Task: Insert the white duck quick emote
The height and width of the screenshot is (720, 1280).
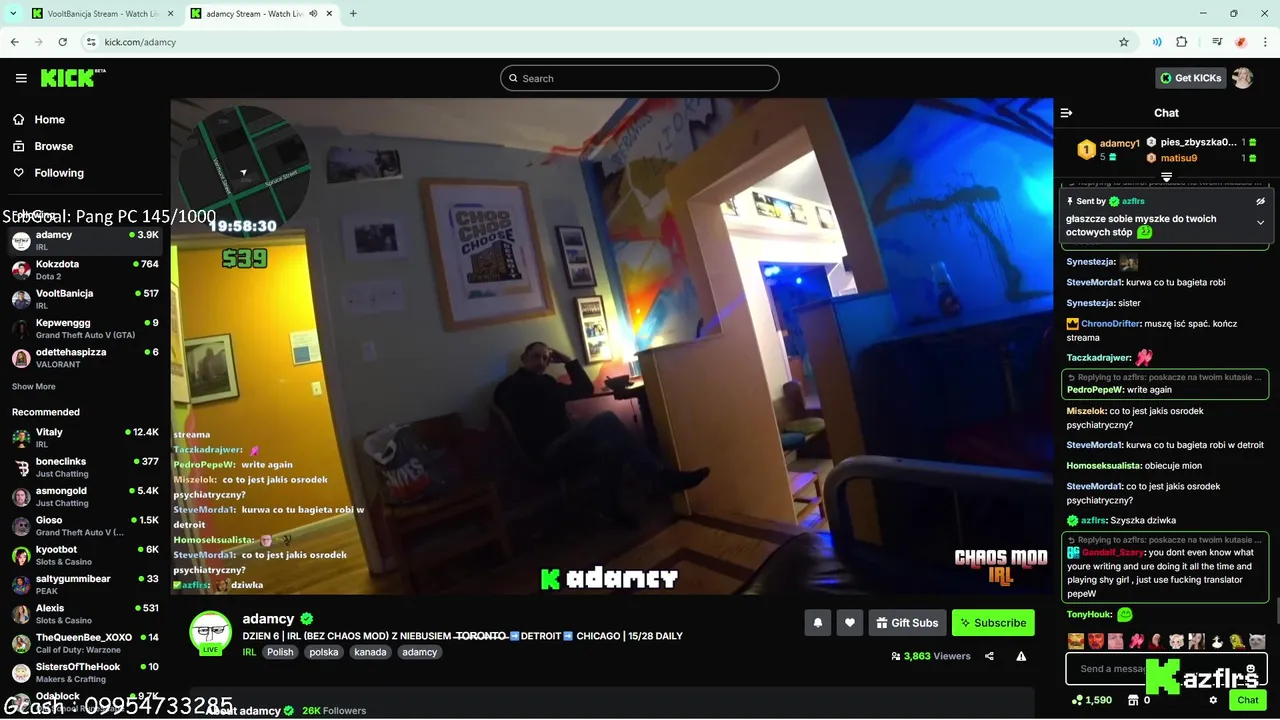Action: (1217, 641)
